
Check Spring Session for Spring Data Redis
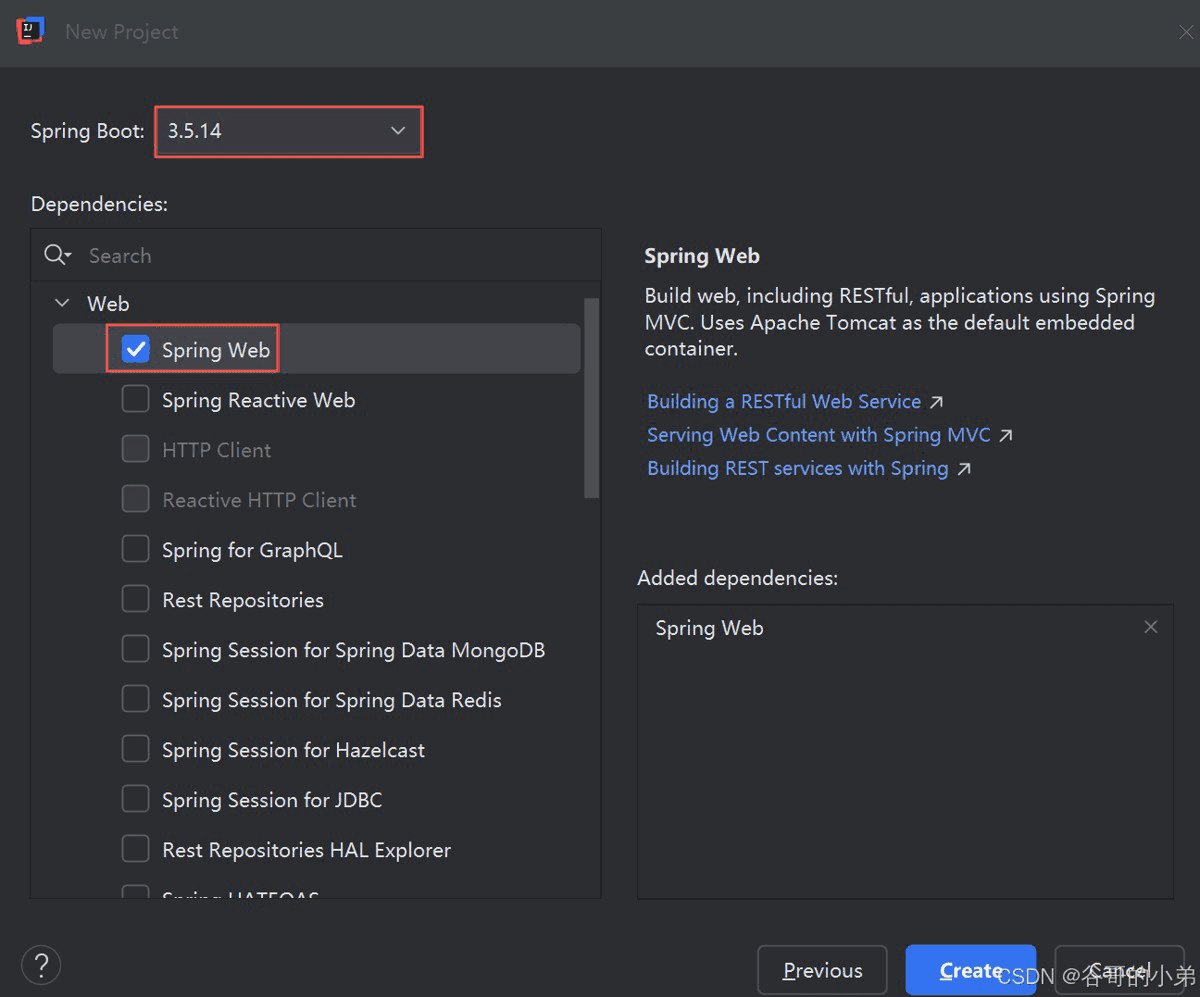(x=135, y=699)
